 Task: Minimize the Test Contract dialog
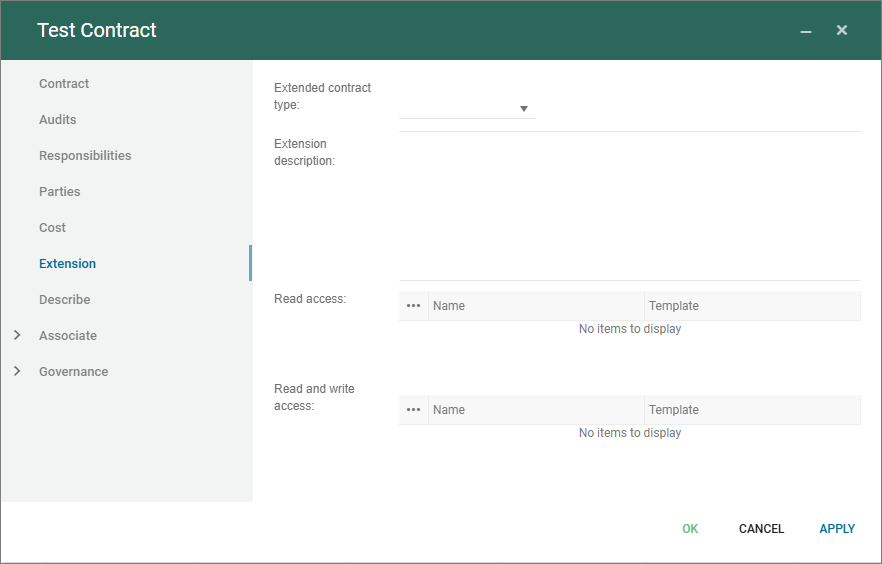[805, 32]
